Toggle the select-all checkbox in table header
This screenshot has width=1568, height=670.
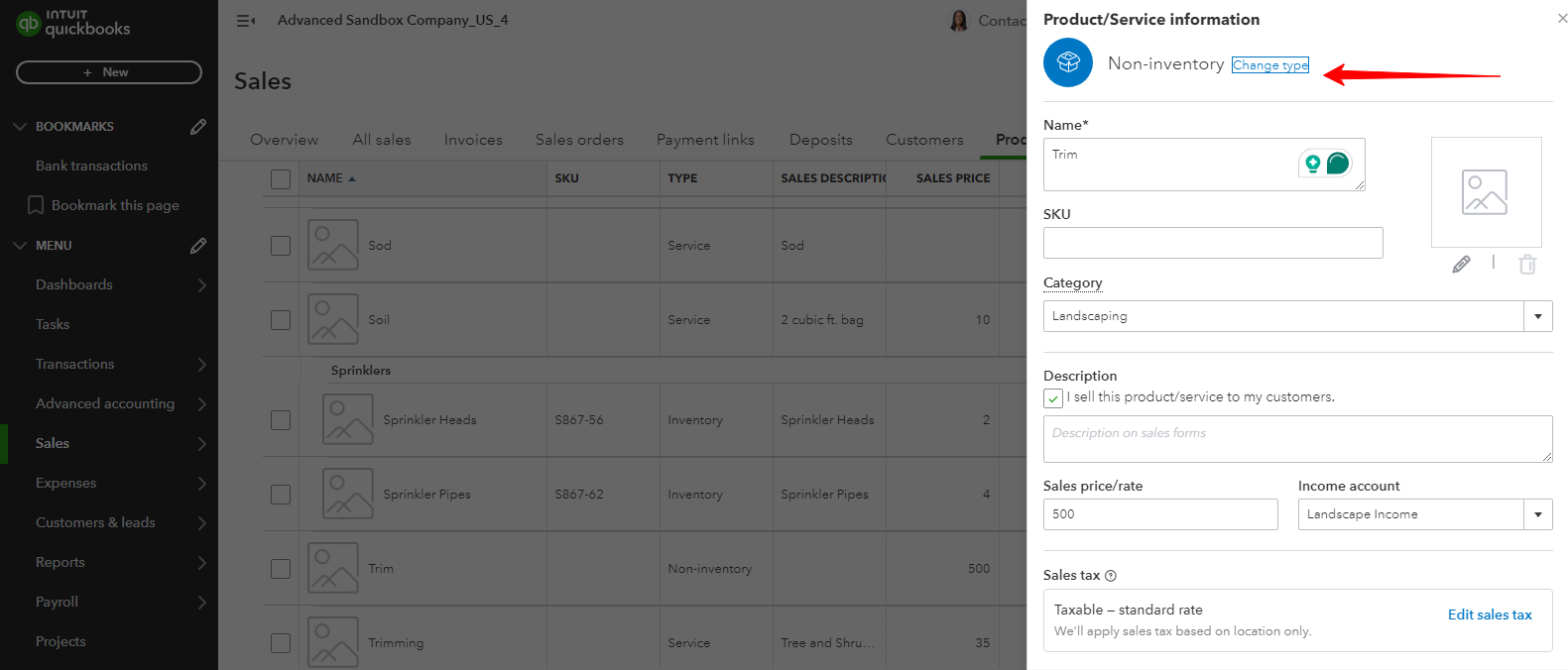tap(281, 178)
